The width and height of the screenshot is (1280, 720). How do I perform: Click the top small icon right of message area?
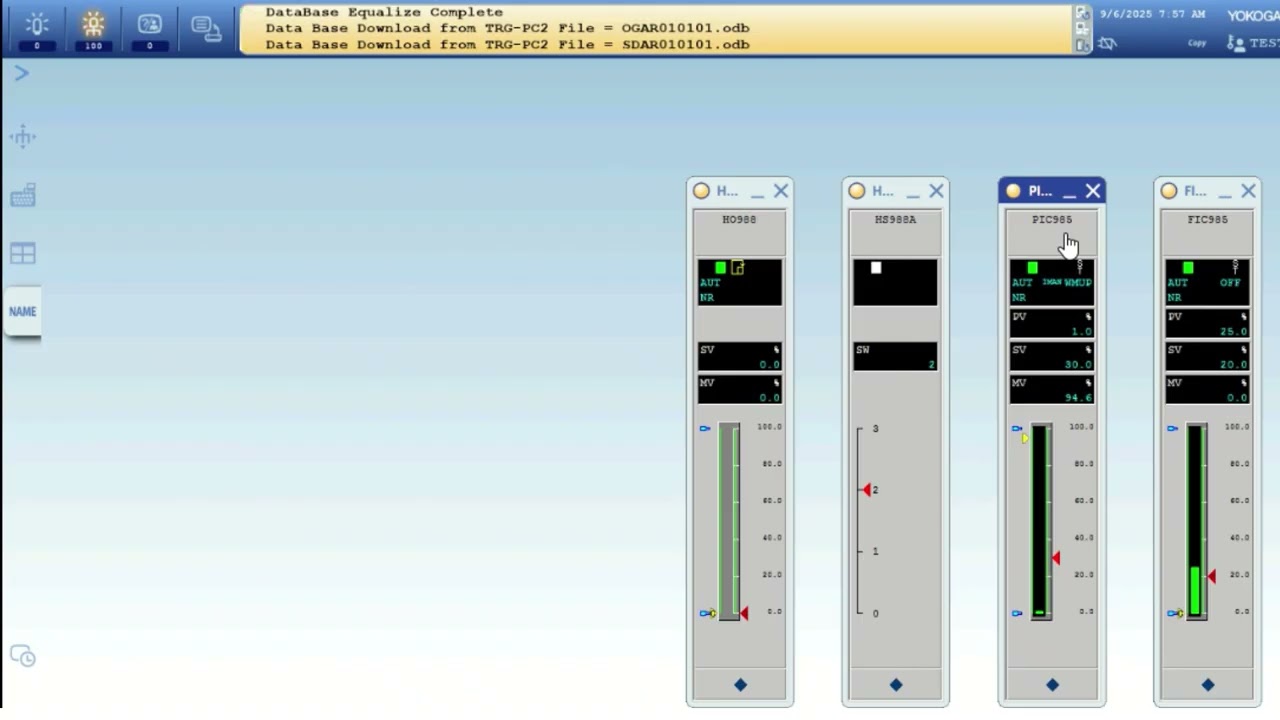pyautogui.click(x=1082, y=13)
